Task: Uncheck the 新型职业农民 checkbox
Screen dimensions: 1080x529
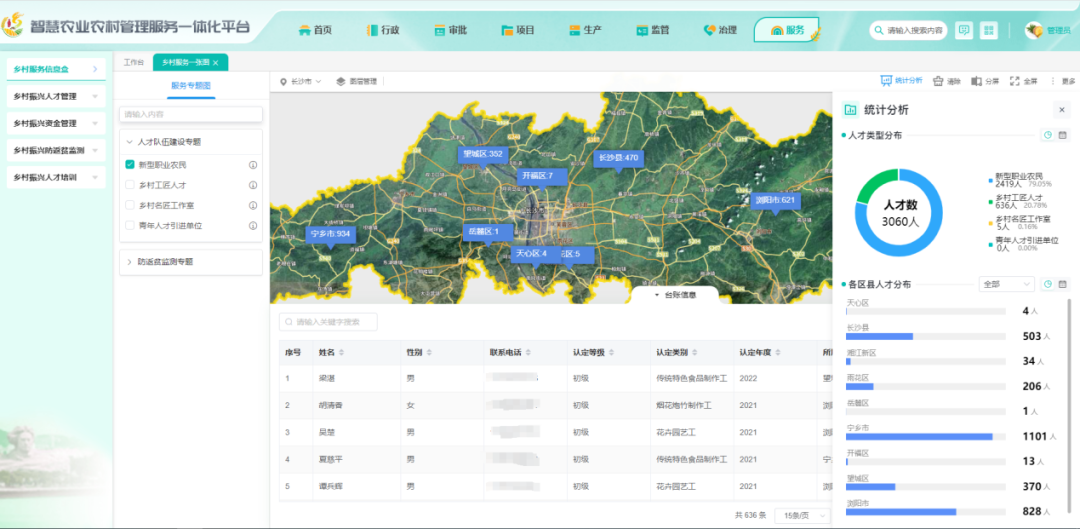Action: click(x=130, y=165)
